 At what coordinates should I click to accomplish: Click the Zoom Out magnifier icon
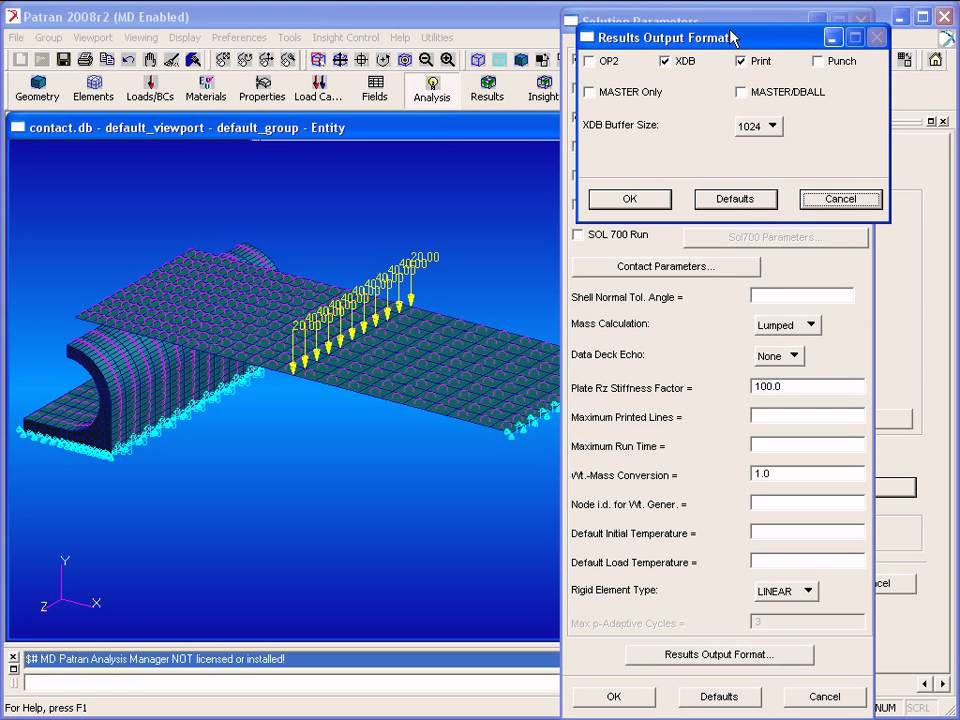click(x=426, y=59)
